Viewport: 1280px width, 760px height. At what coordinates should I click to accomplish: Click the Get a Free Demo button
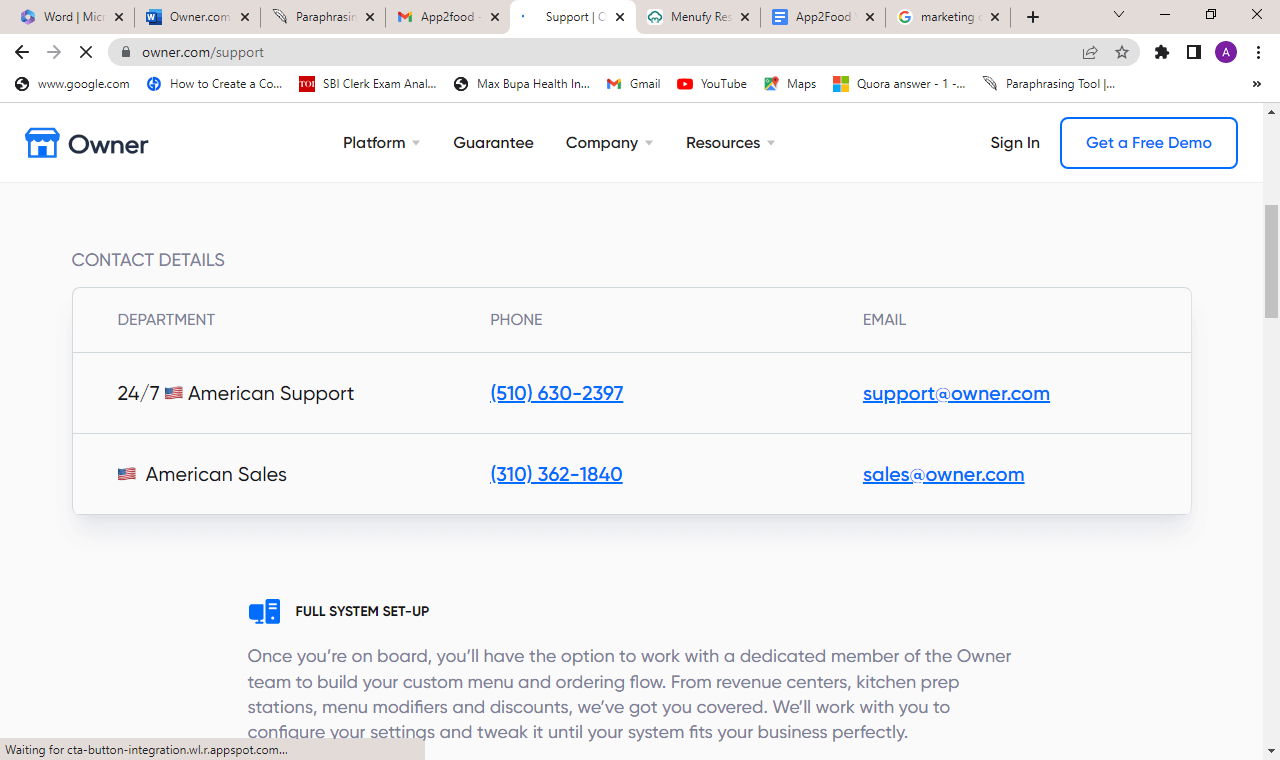[x=1148, y=143]
